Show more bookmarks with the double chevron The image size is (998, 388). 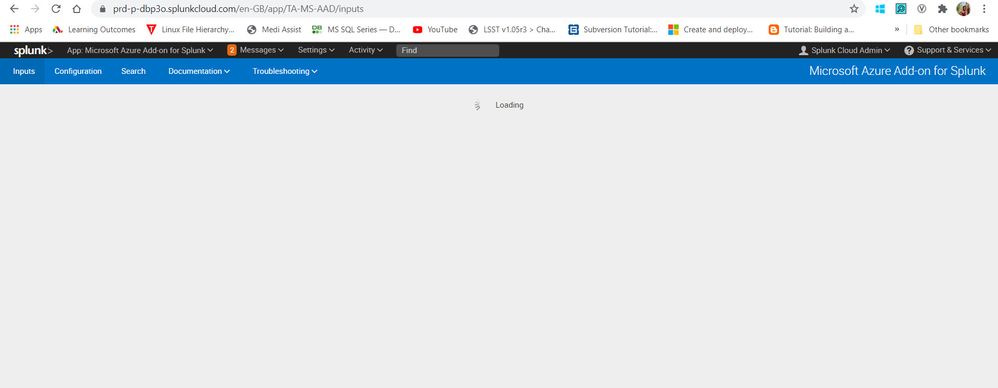pos(897,29)
